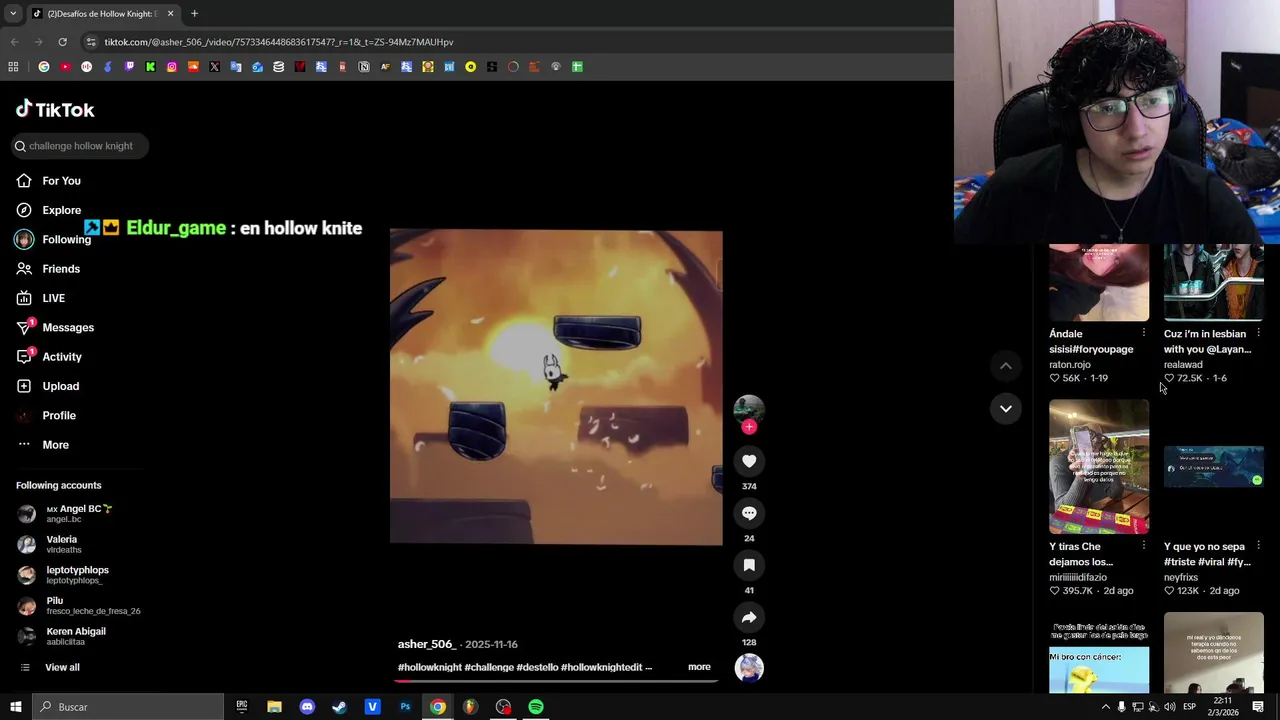
Task: Seek in the video progress bar
Action: pos(556,680)
